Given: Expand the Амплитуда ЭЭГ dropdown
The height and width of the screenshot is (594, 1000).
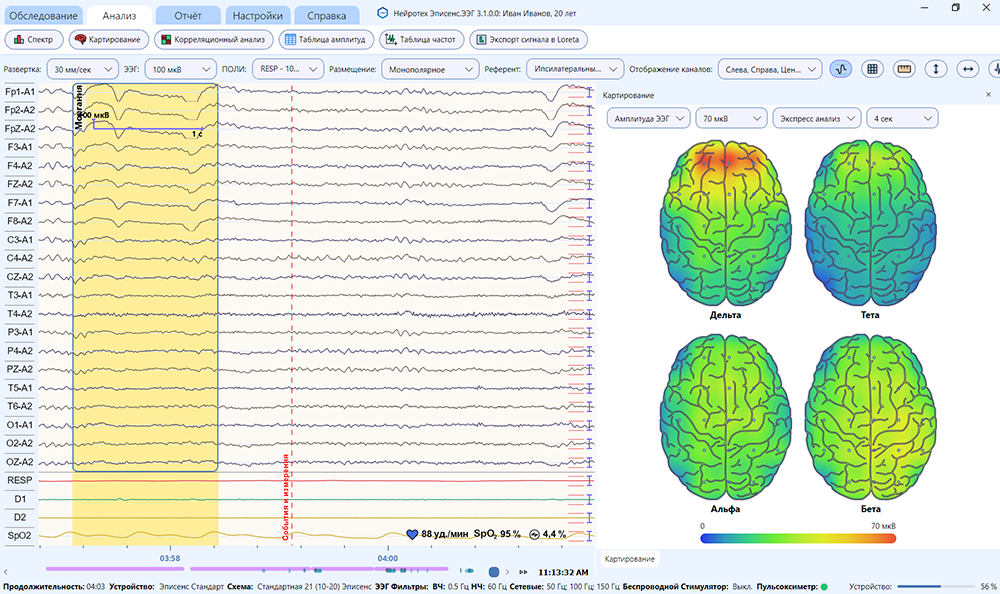Looking at the screenshot, I should tap(649, 119).
